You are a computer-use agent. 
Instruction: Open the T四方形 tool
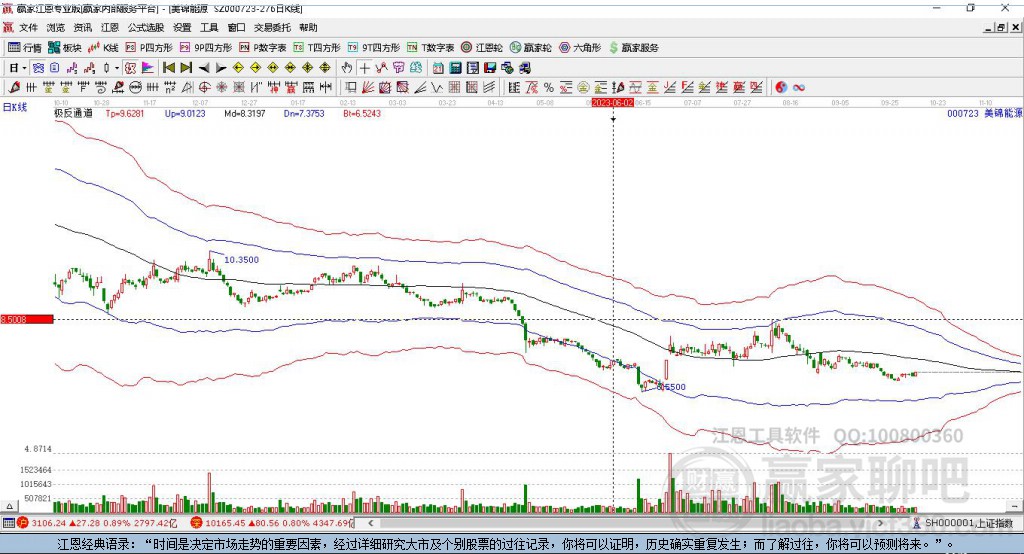pyautogui.click(x=317, y=48)
